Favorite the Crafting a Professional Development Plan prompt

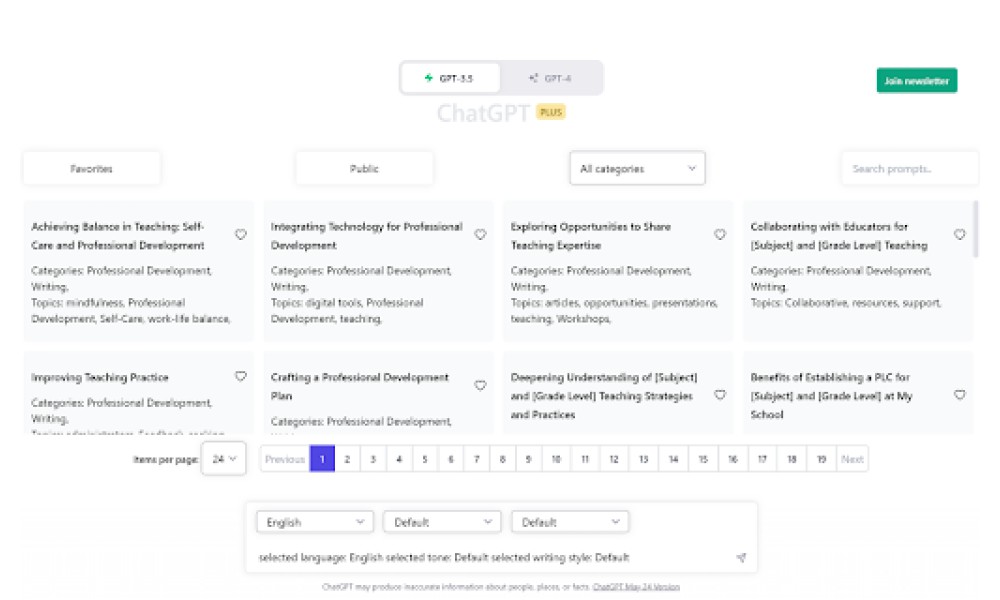(x=480, y=385)
